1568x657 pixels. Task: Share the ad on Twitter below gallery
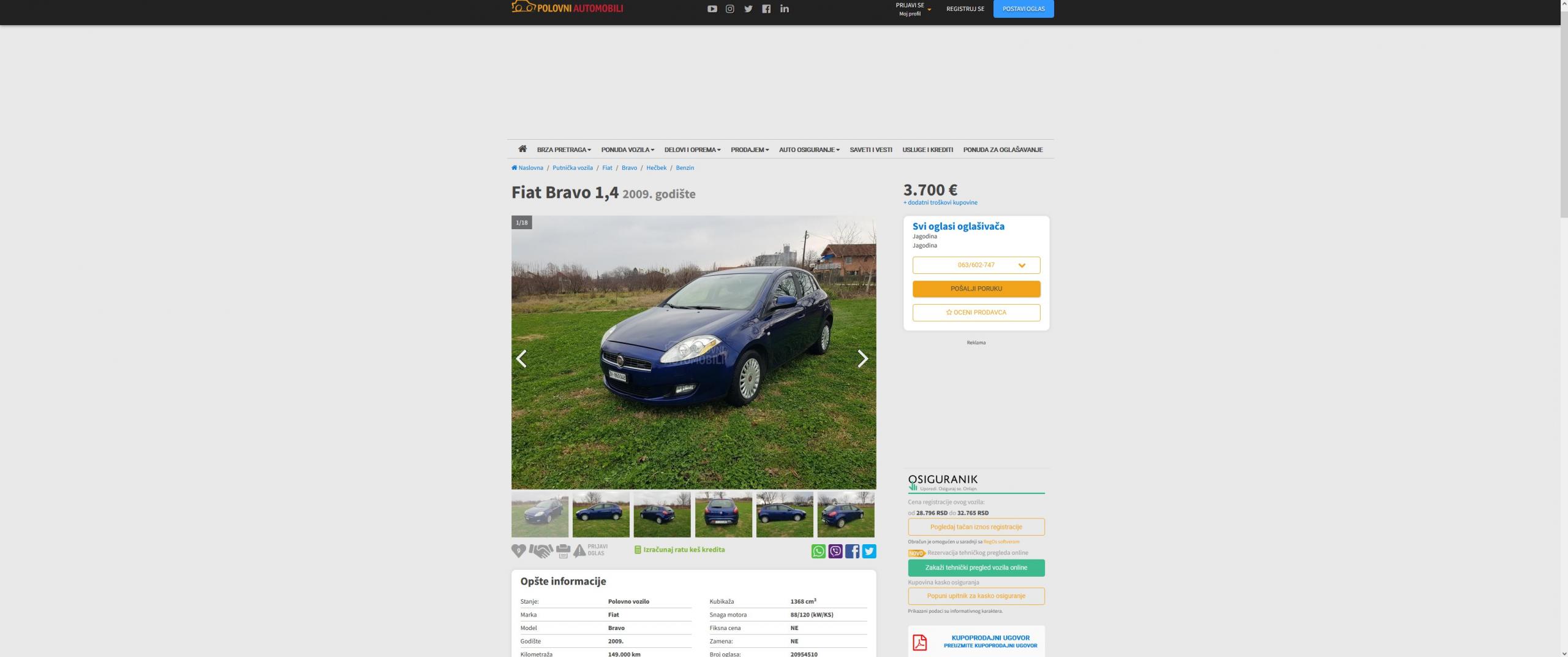[x=869, y=551]
